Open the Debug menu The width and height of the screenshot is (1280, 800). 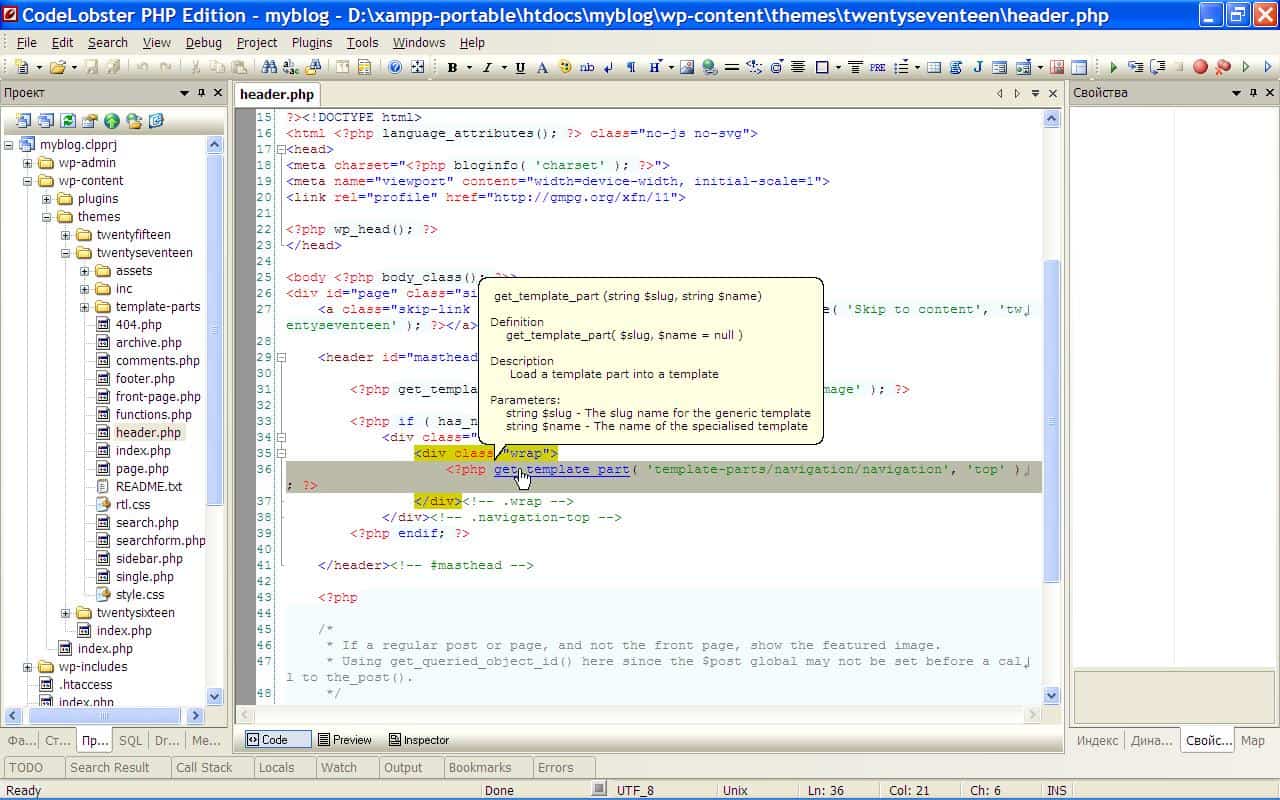pyautogui.click(x=204, y=42)
